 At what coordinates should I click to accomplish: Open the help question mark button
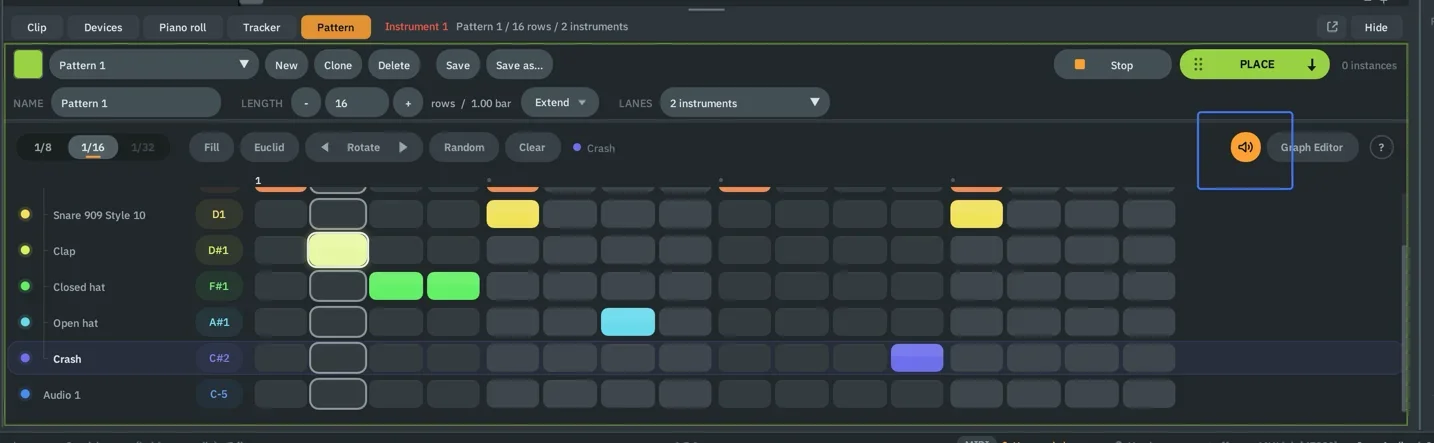coord(1381,147)
